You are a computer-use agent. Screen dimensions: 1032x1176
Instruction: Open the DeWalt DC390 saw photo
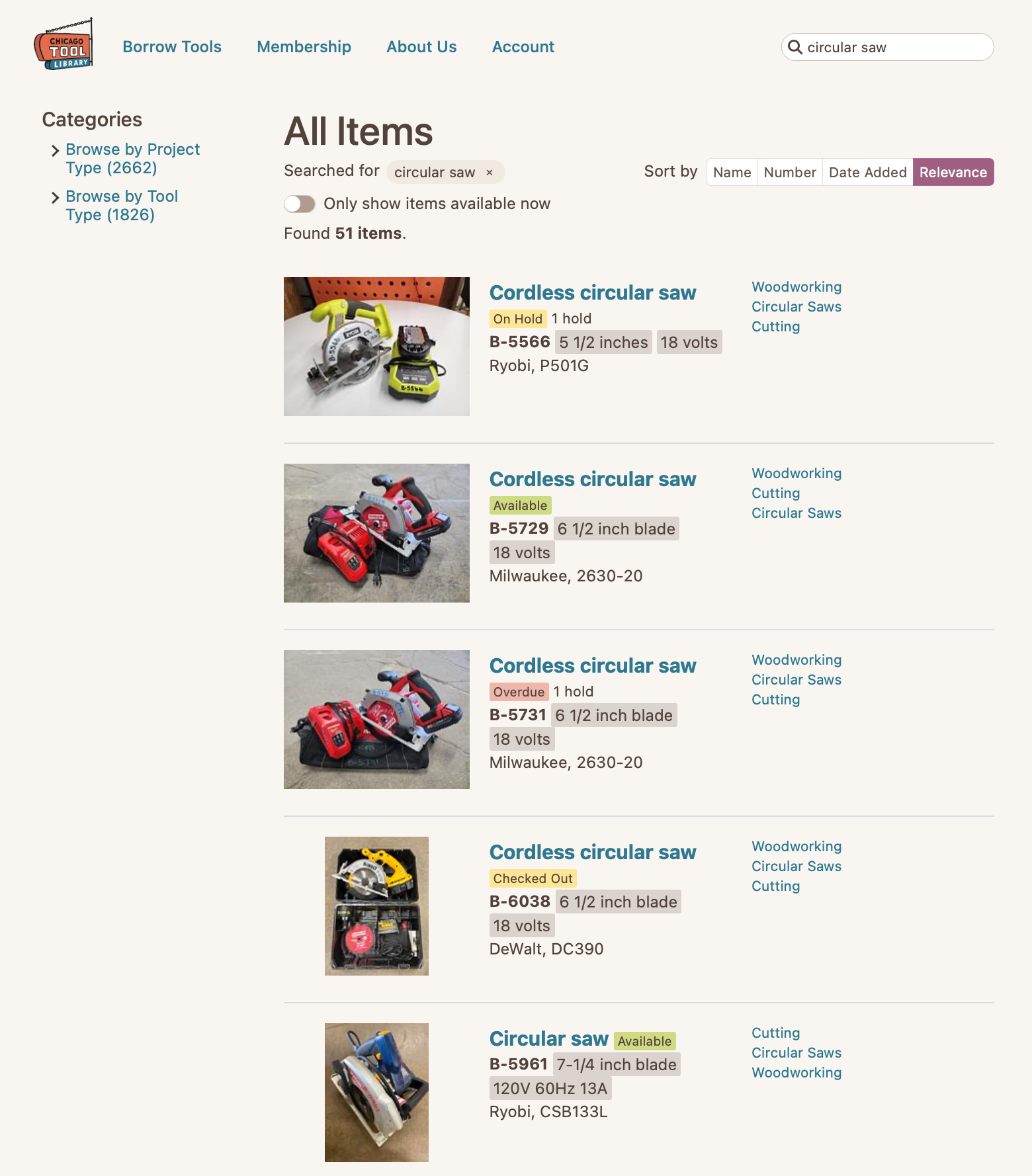tap(376, 906)
